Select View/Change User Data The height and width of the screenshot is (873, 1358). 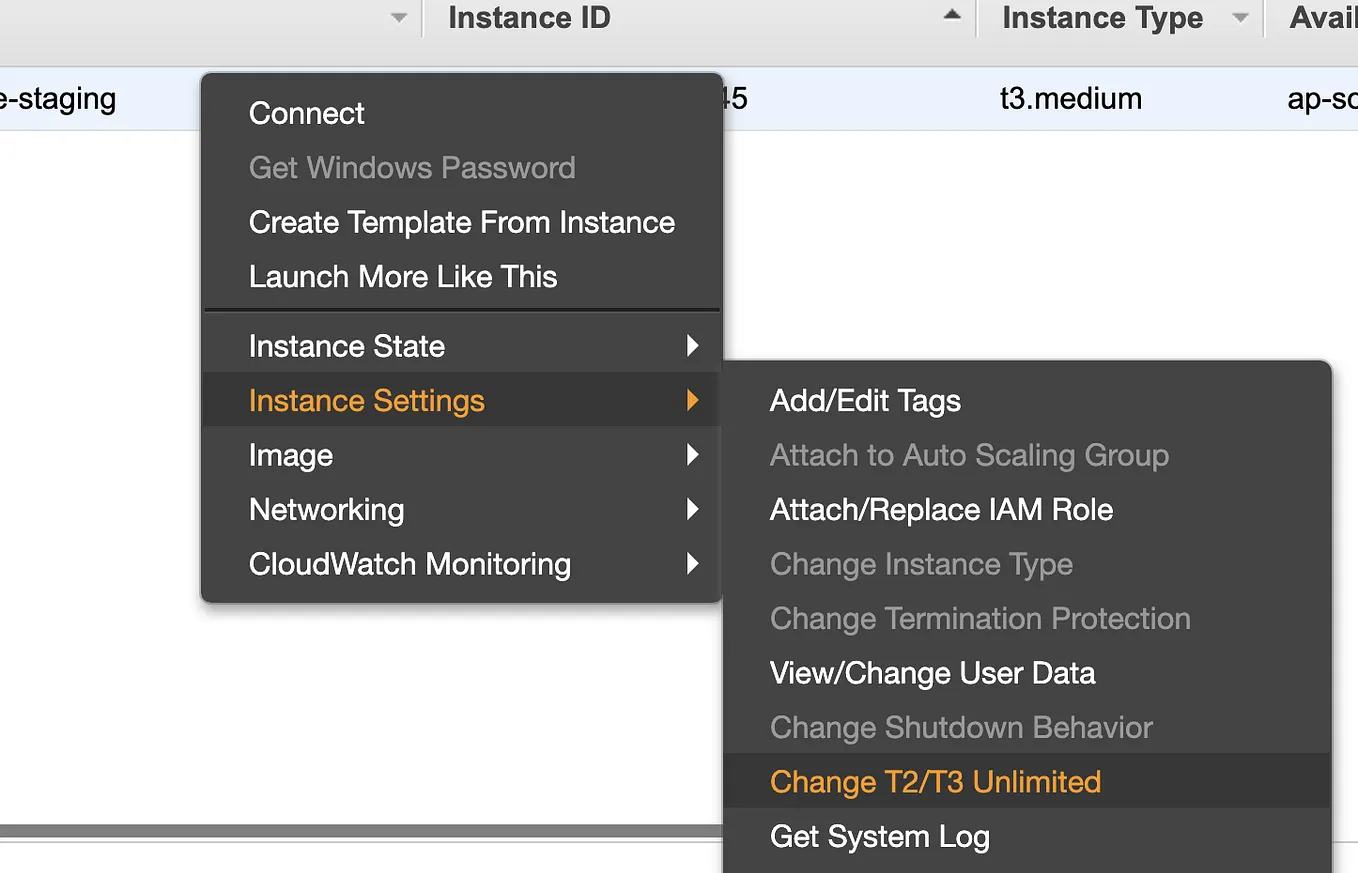[x=932, y=673]
